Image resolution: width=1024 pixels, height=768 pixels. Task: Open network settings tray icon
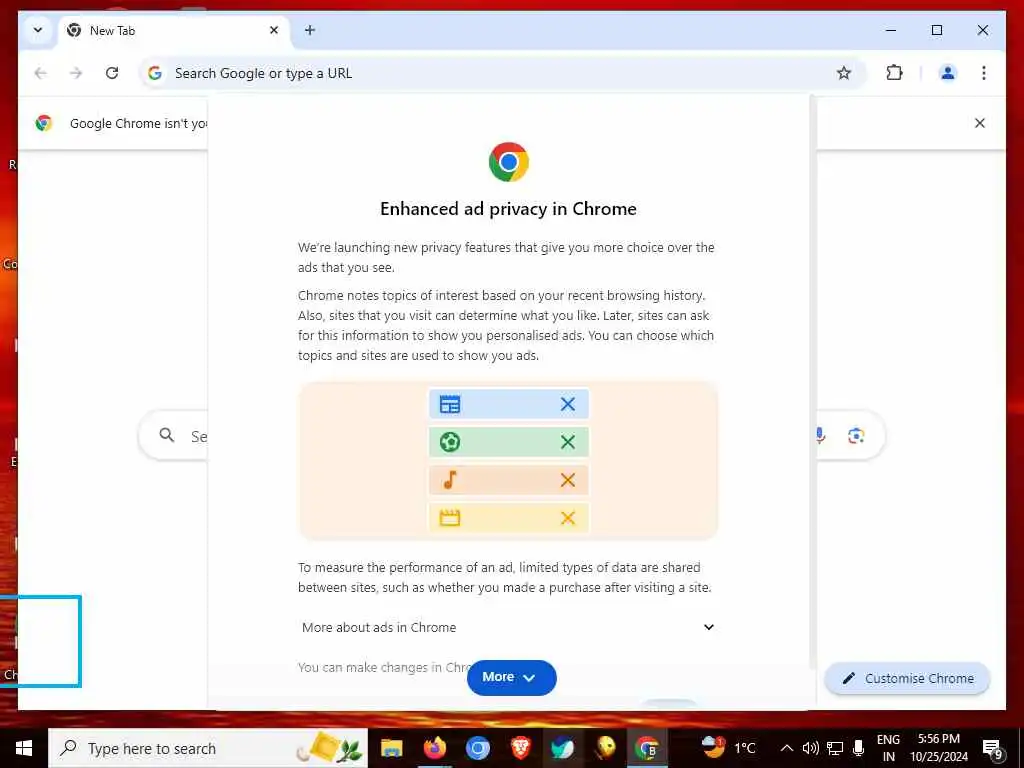coord(835,748)
